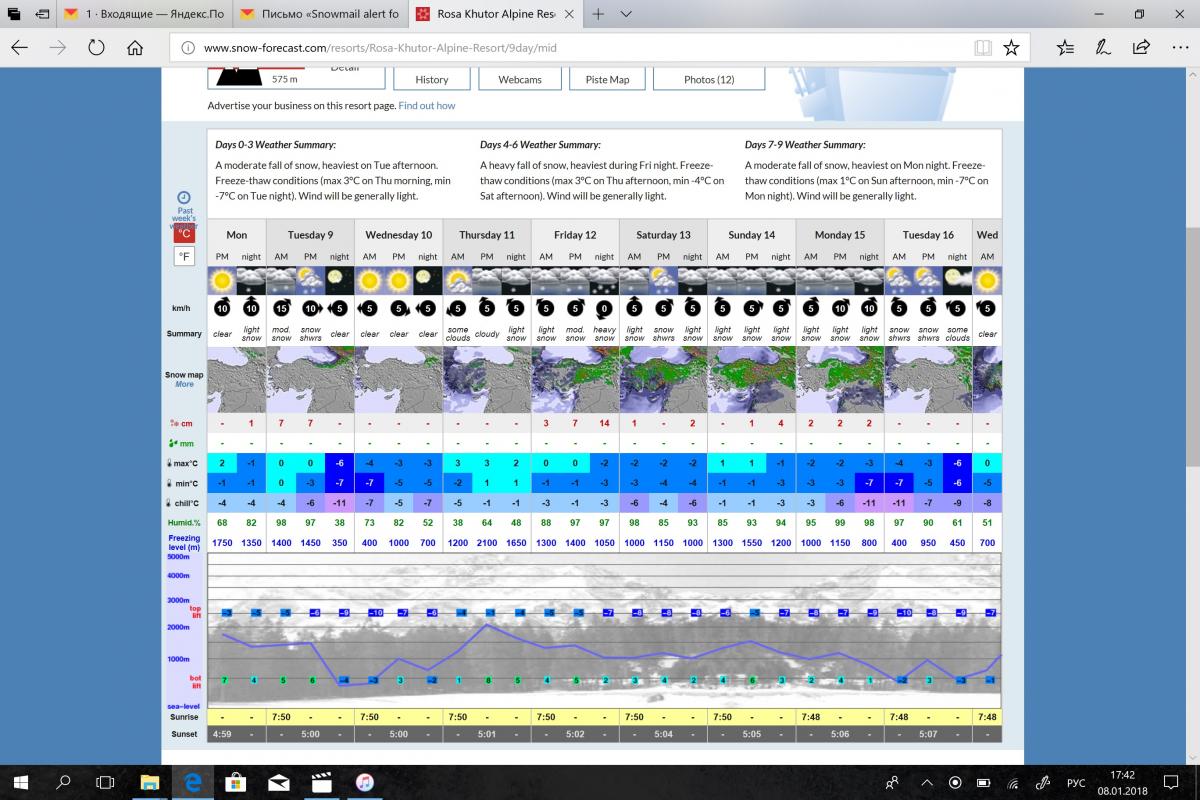
Task: Open the Wednesday 10 snow map thumbnail
Action: (399, 380)
